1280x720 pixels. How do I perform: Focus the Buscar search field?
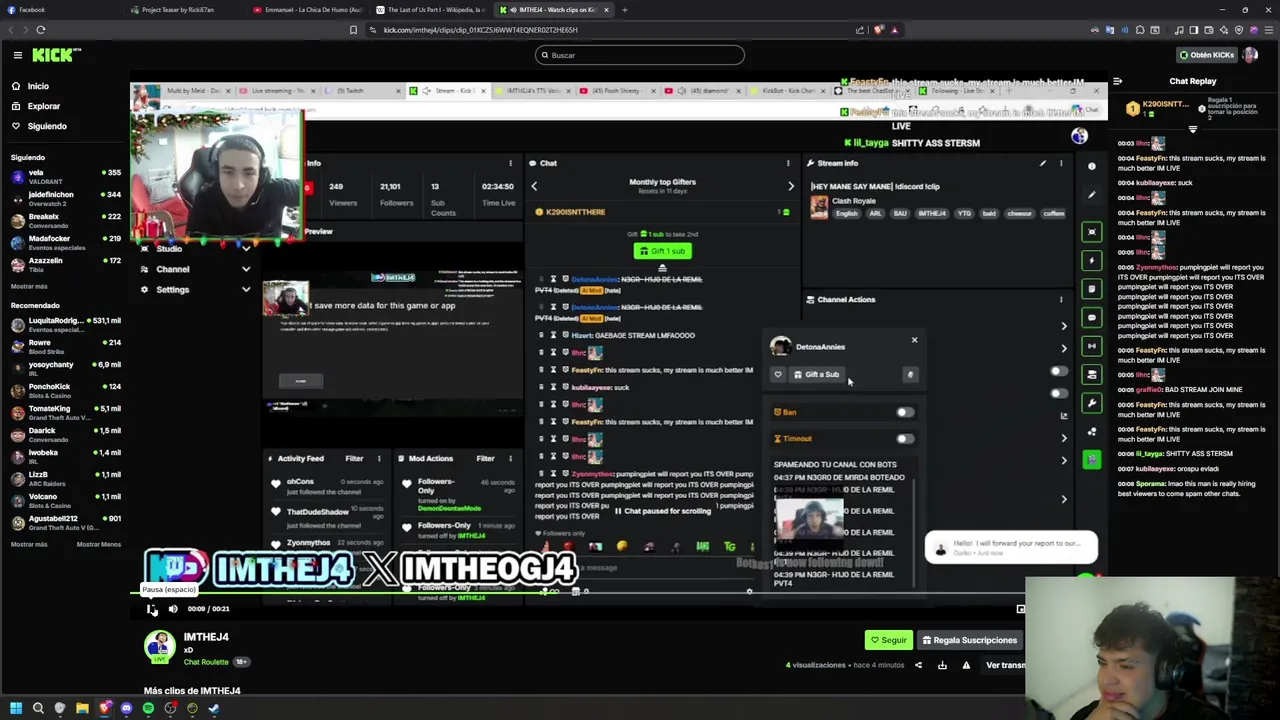coord(640,55)
